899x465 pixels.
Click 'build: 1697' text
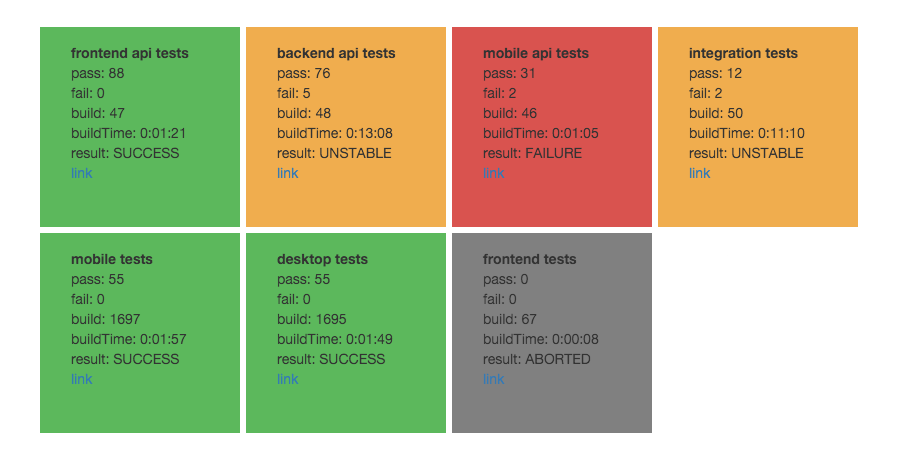point(105,319)
